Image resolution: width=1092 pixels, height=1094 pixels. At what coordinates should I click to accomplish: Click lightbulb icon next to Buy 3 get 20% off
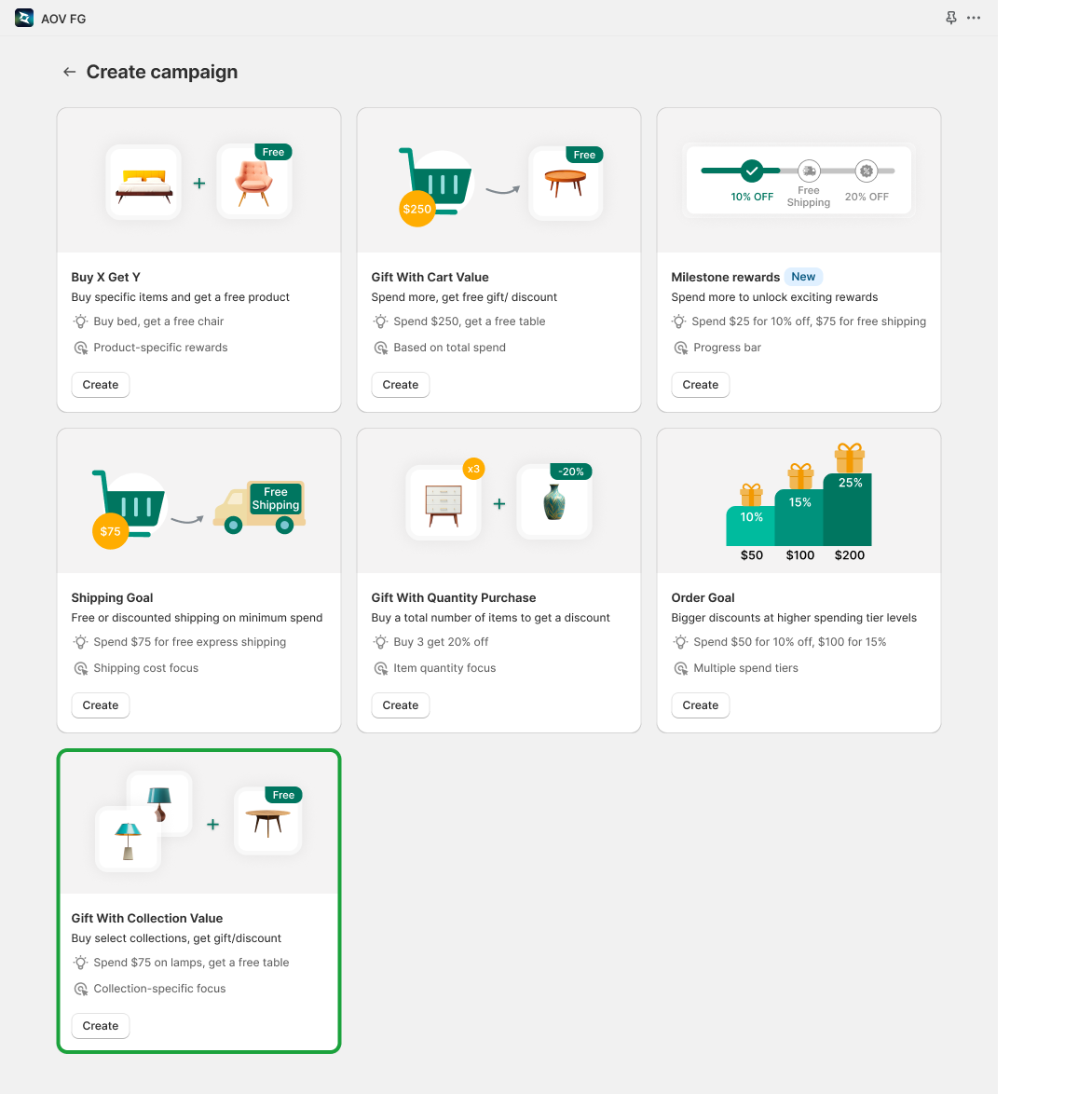click(x=381, y=642)
